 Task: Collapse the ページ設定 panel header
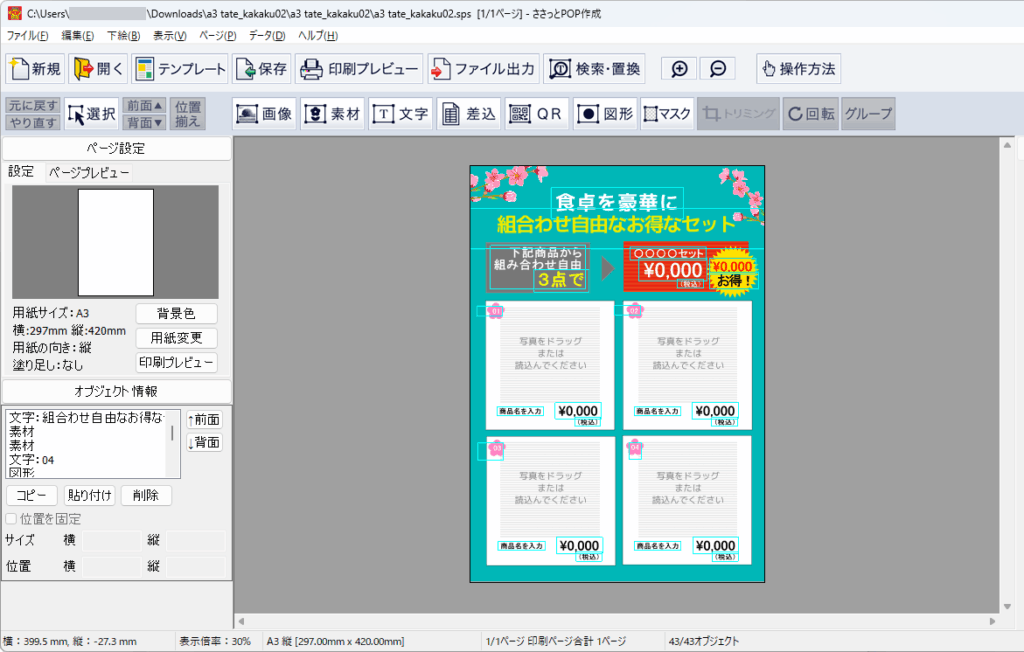pyautogui.click(x=116, y=148)
